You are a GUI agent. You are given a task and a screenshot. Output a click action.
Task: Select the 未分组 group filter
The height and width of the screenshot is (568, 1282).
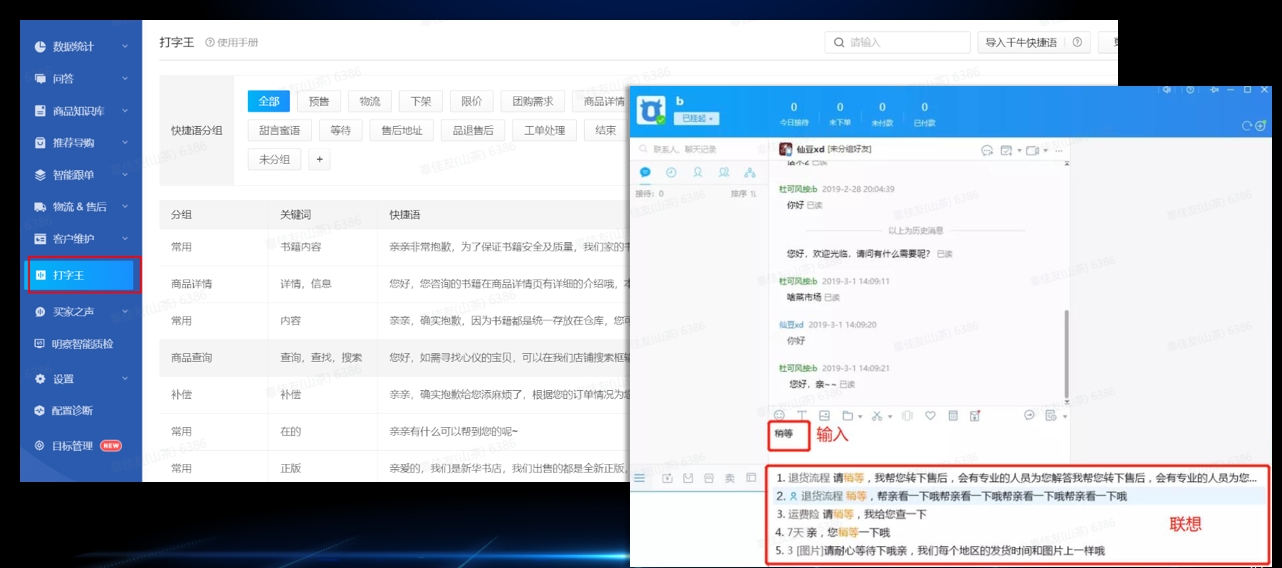(x=274, y=159)
